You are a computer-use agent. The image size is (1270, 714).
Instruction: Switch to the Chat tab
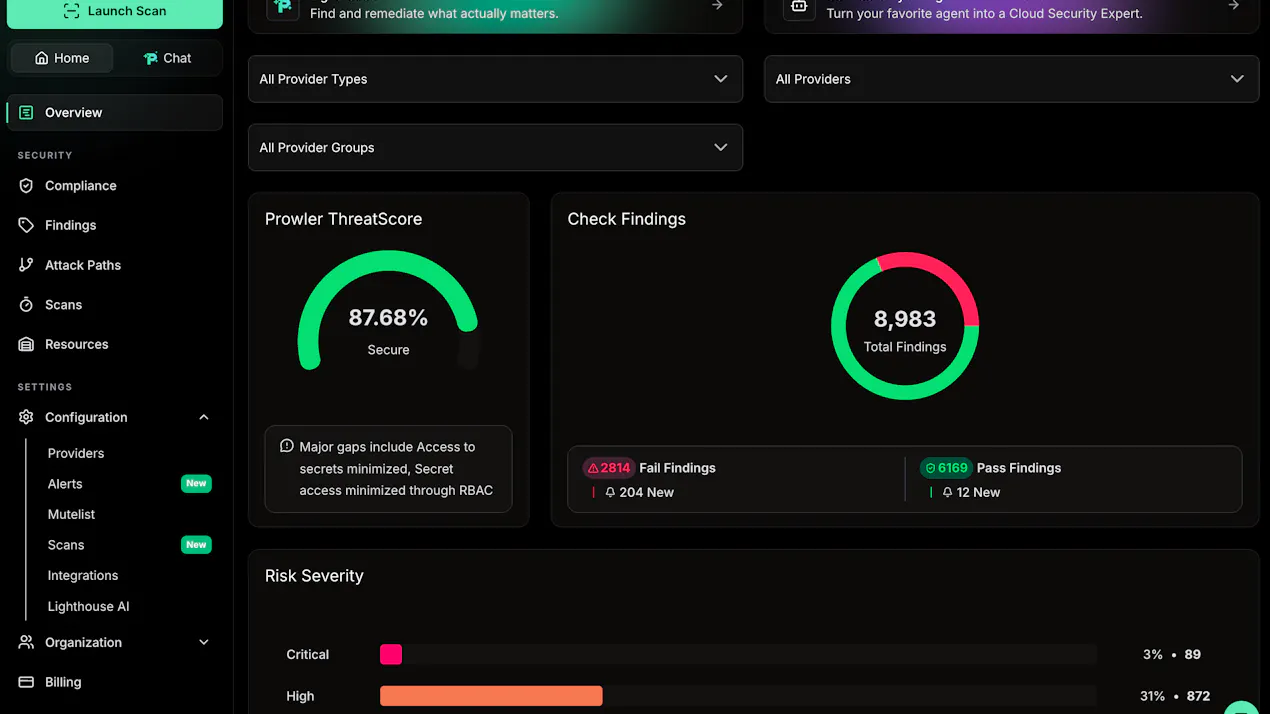point(167,58)
